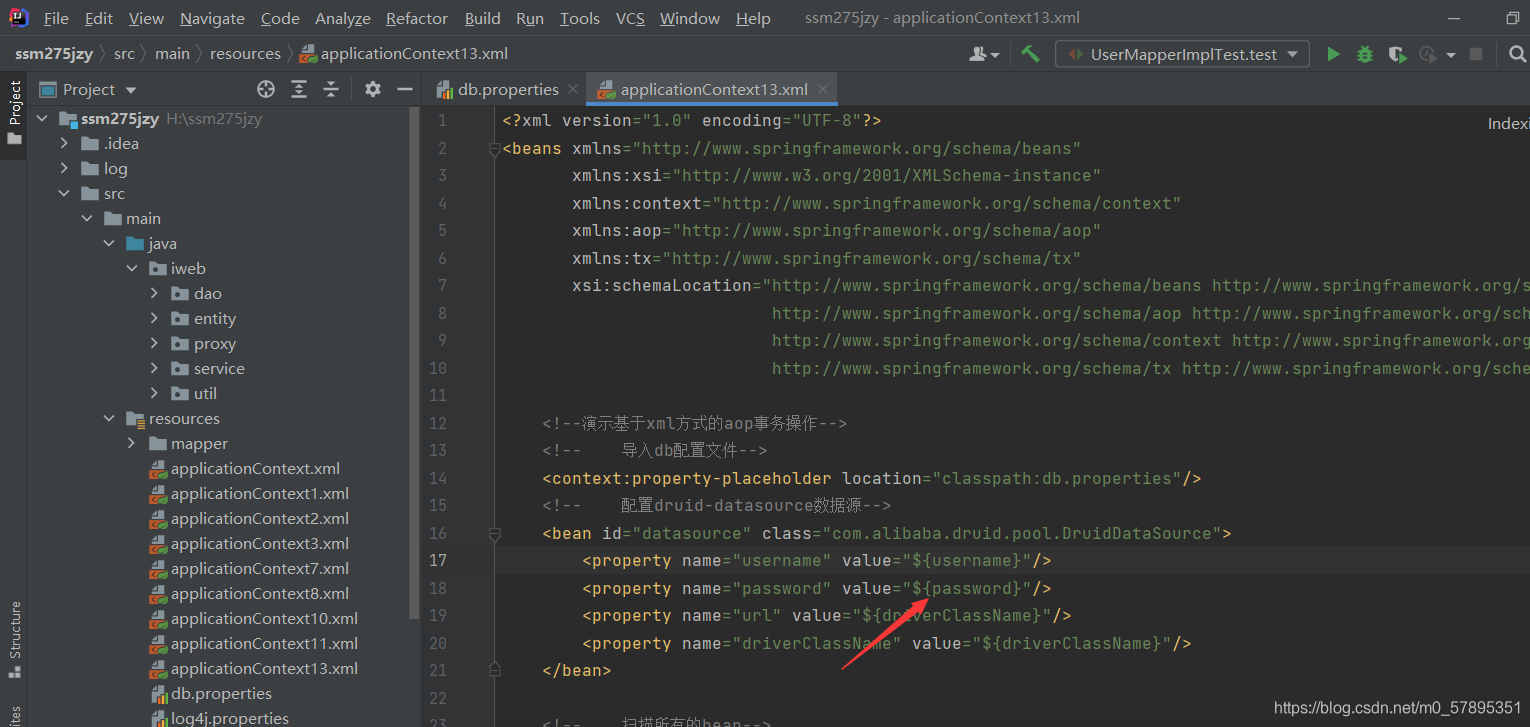Open Search Everywhere with the magnifier icon
The image size is (1530, 727).
(1518, 54)
